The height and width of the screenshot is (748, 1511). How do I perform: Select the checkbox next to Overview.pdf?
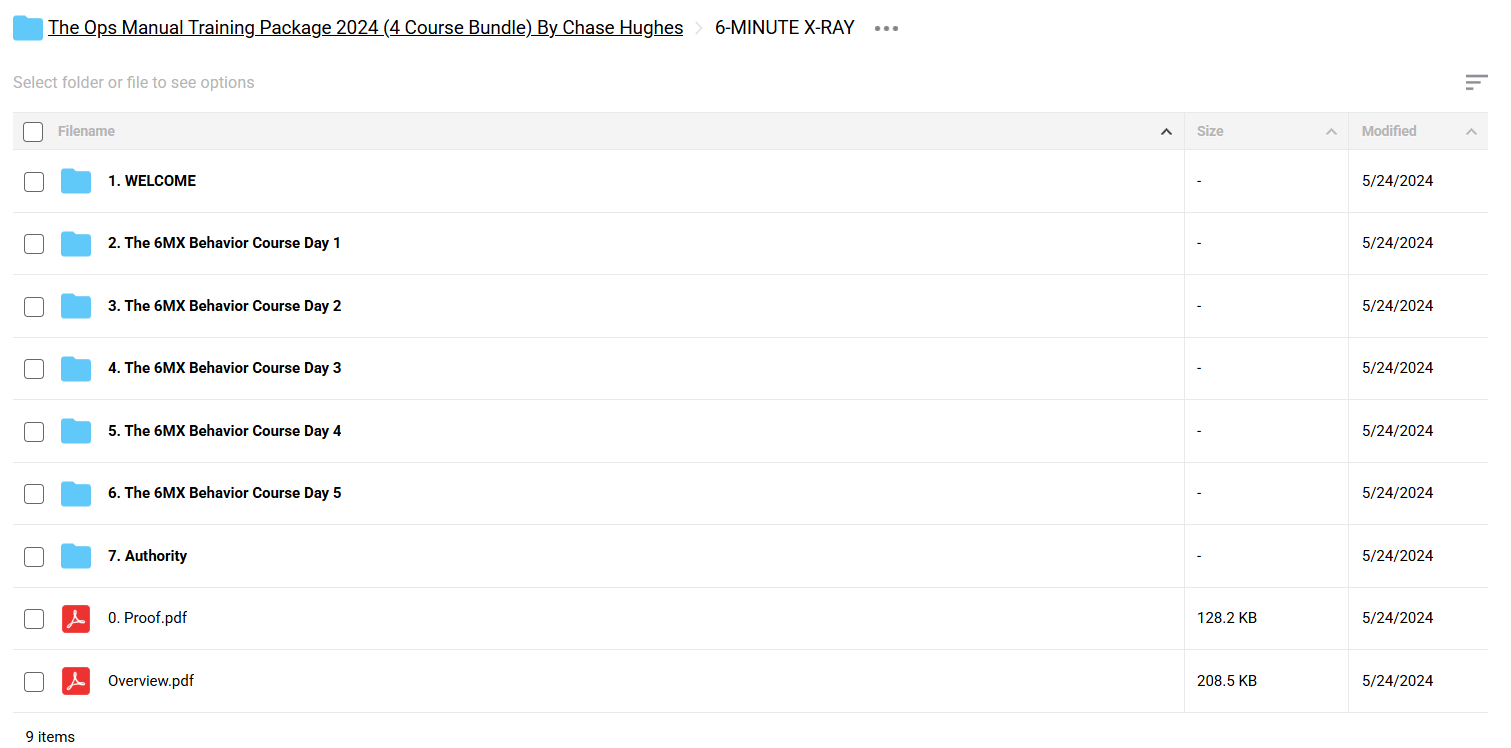click(34, 681)
